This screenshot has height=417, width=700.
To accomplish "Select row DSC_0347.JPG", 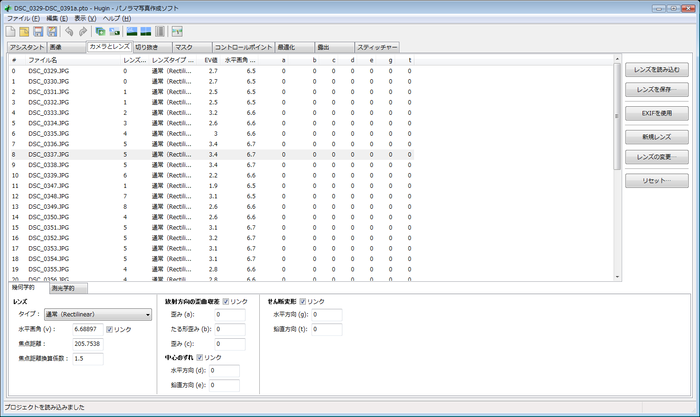I will coord(212,186).
